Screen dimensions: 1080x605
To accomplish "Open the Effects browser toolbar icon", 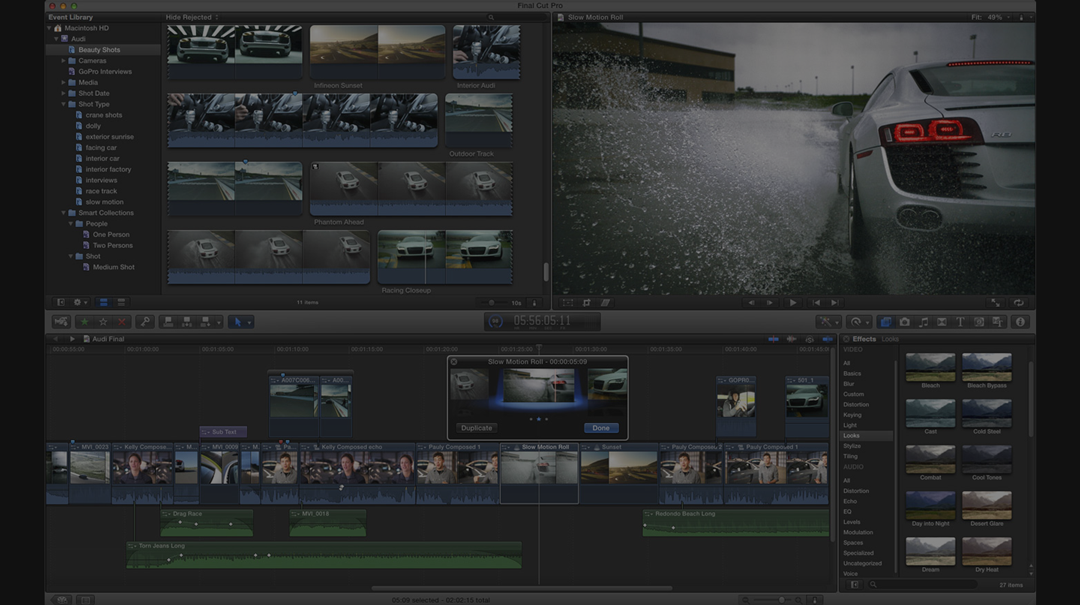I will (886, 322).
